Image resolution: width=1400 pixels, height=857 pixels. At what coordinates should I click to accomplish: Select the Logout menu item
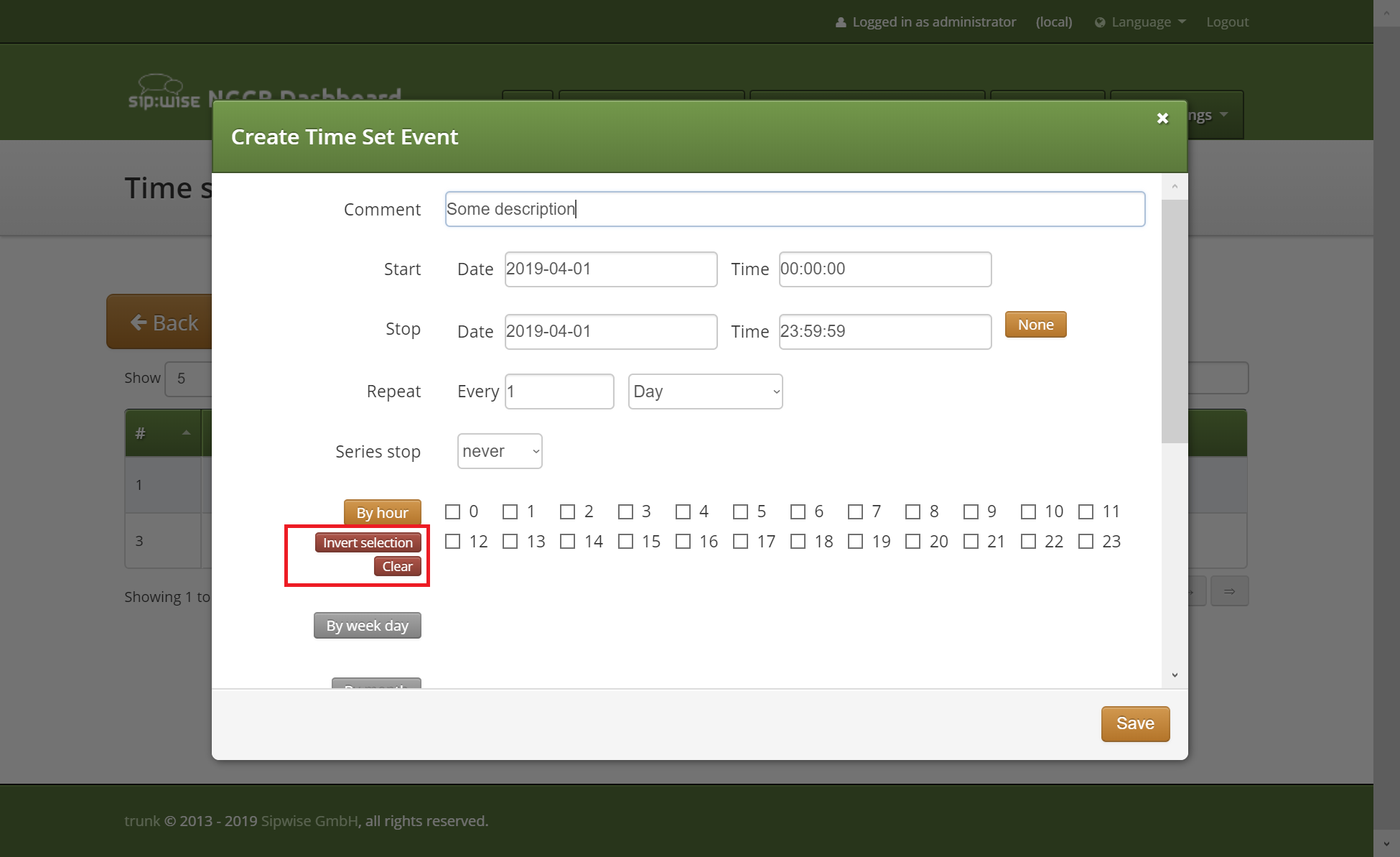[x=1224, y=21]
